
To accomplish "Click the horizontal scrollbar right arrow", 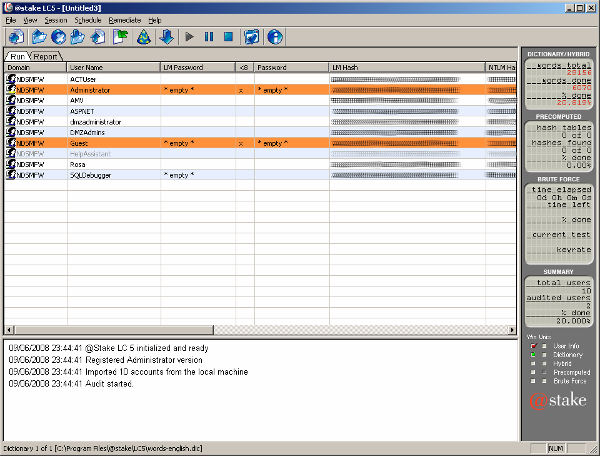I will click(512, 330).
